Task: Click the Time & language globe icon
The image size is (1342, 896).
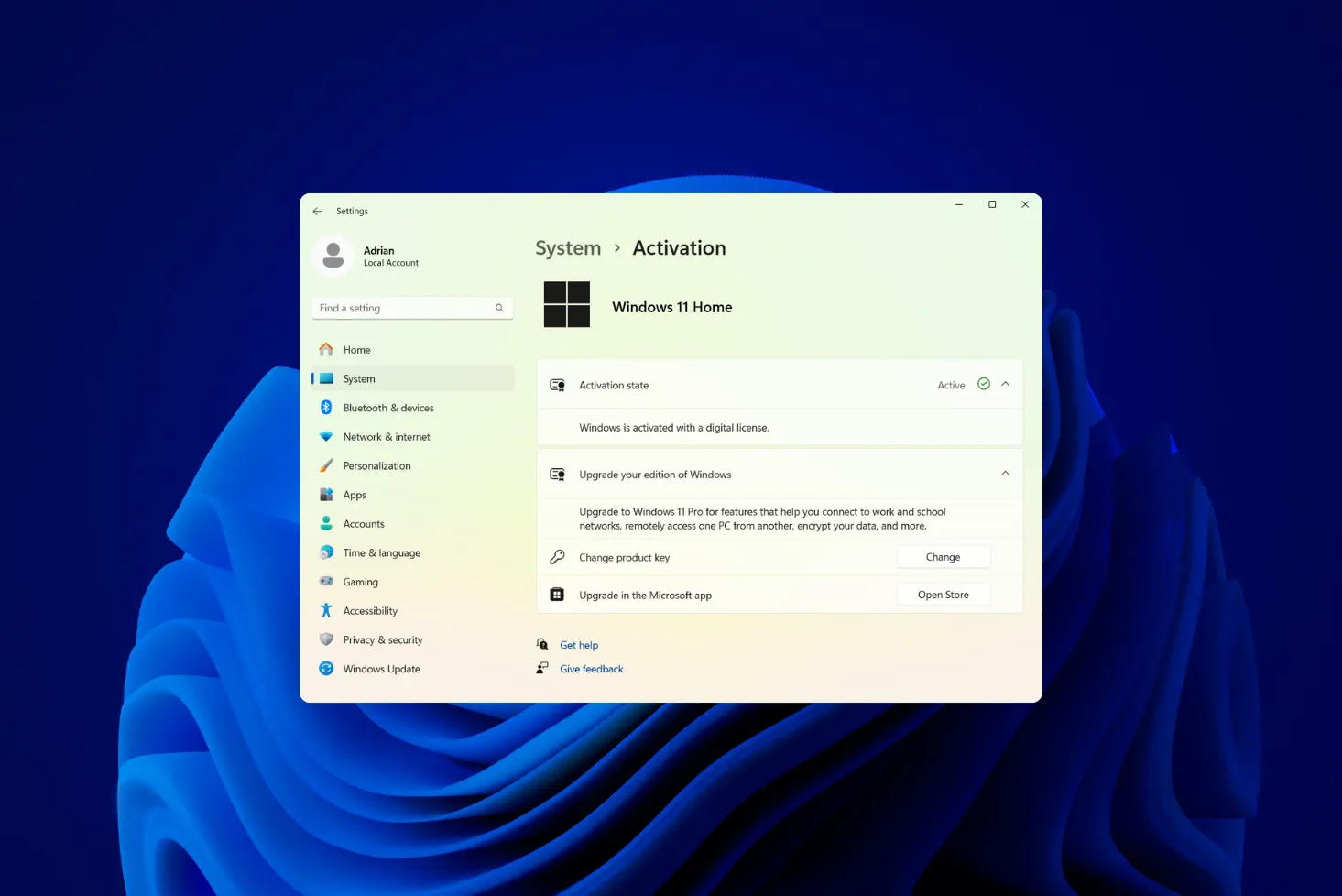Action: coord(326,552)
